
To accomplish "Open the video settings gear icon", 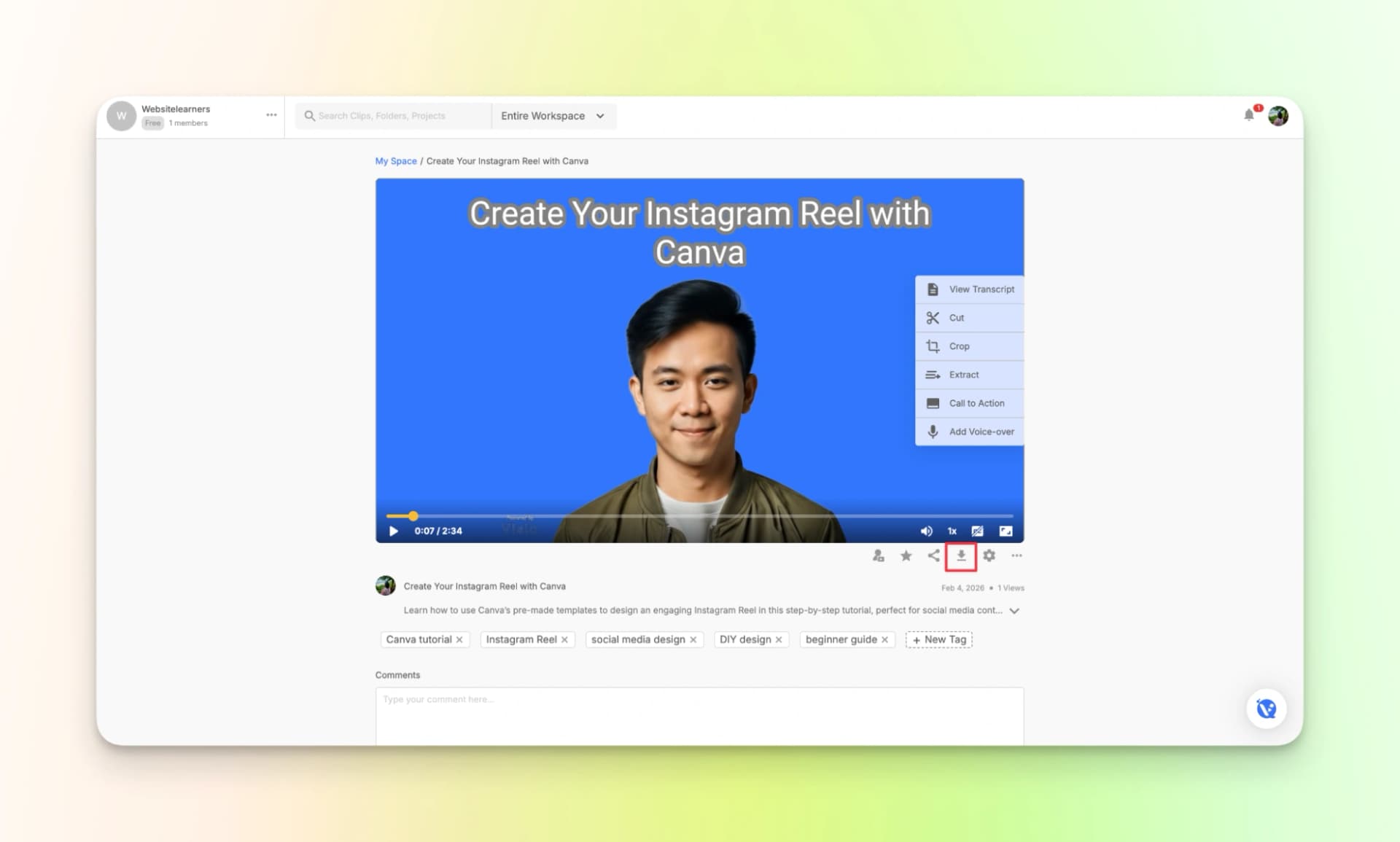I will 989,556.
